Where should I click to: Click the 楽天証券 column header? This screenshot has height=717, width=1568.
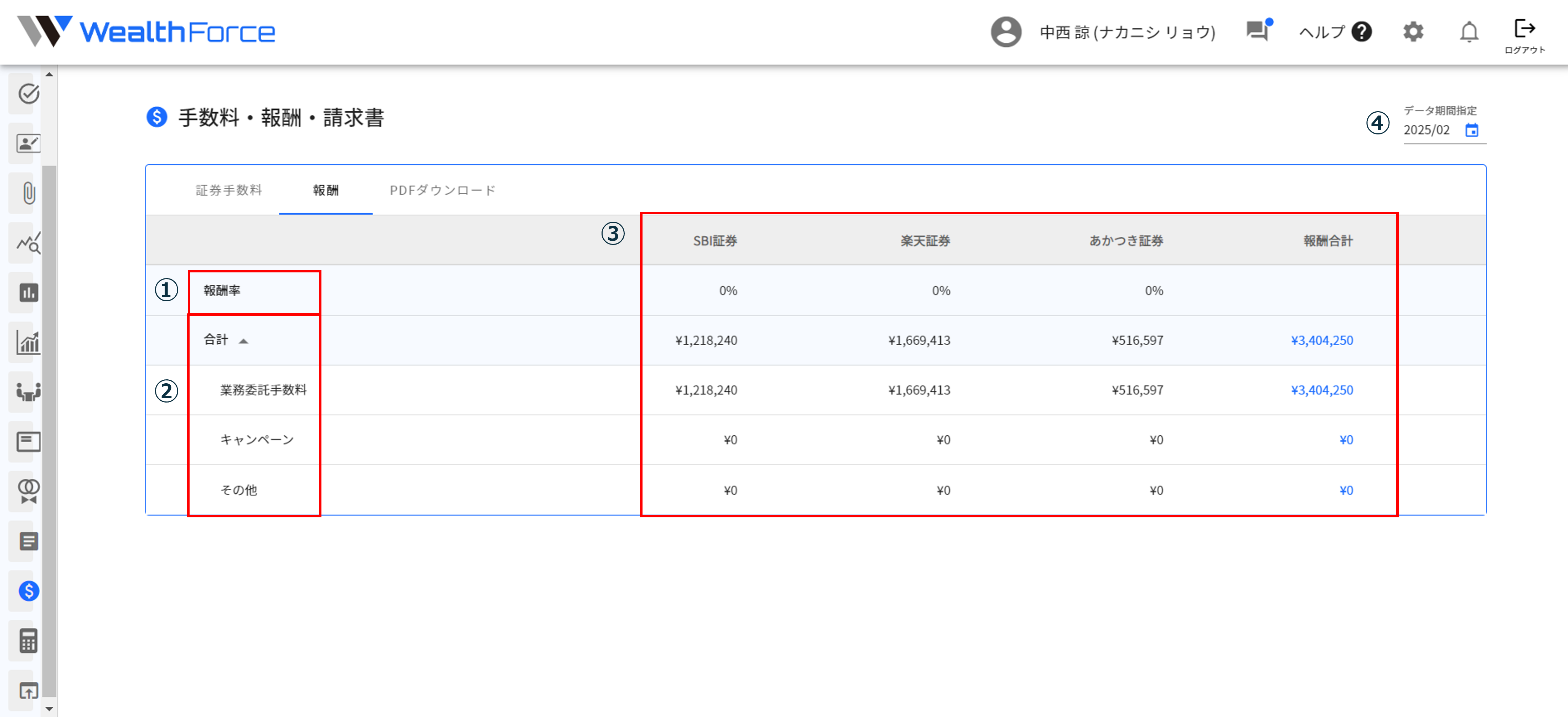tap(925, 241)
